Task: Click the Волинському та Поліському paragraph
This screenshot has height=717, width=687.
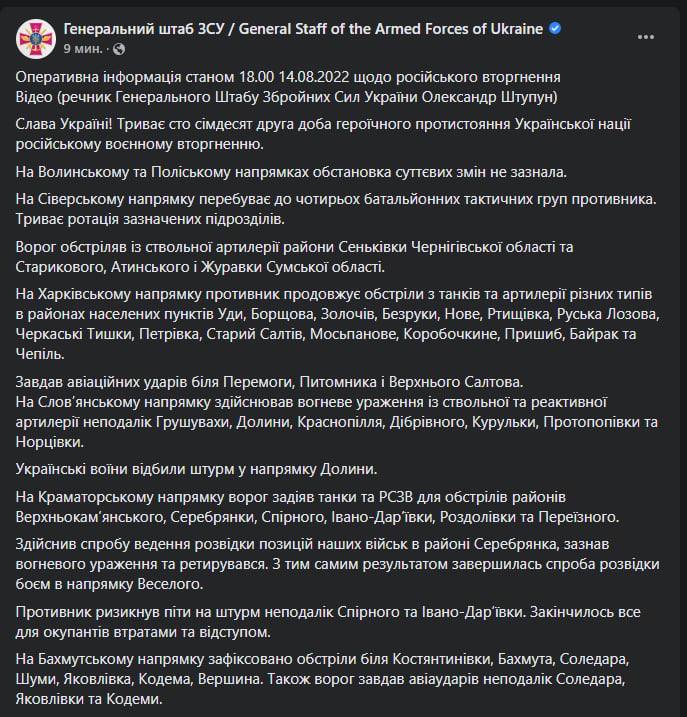Action: click(291, 171)
